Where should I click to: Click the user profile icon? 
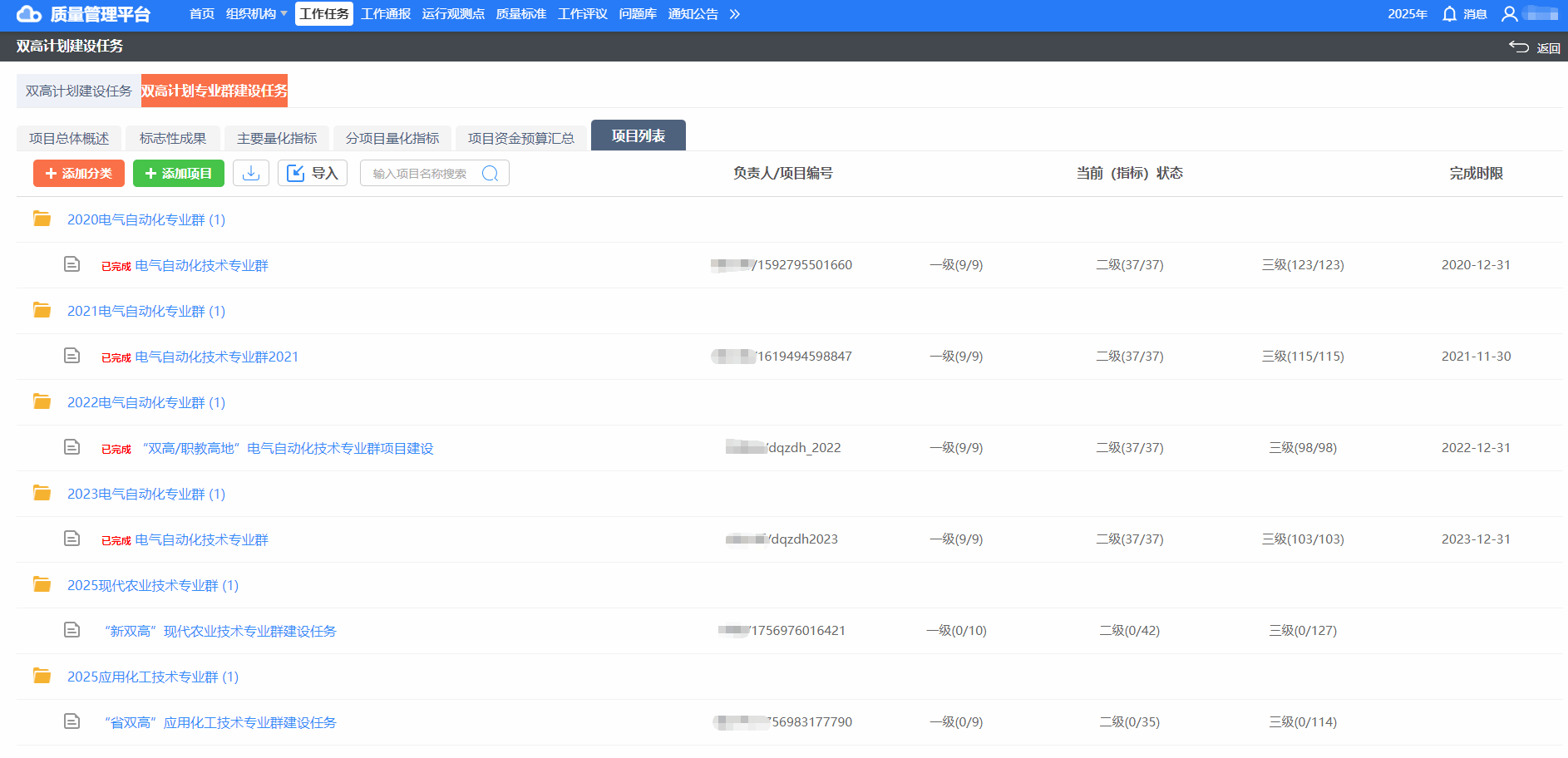pos(1509,14)
